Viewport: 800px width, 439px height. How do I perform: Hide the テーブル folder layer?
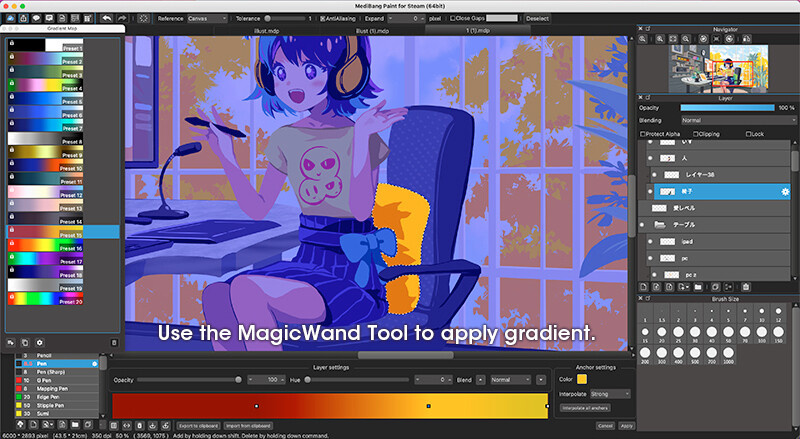[642, 225]
